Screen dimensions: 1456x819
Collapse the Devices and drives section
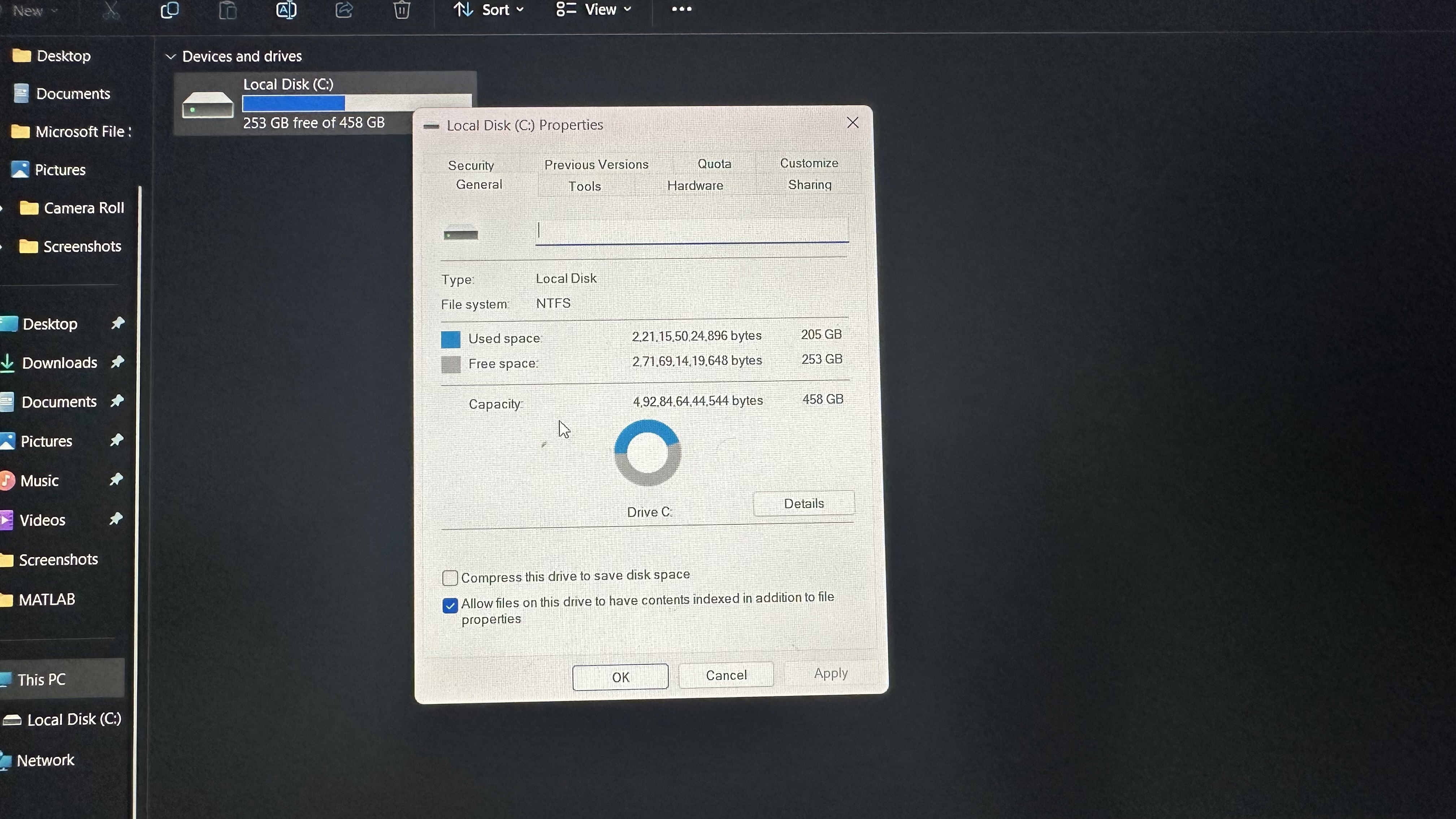click(170, 57)
